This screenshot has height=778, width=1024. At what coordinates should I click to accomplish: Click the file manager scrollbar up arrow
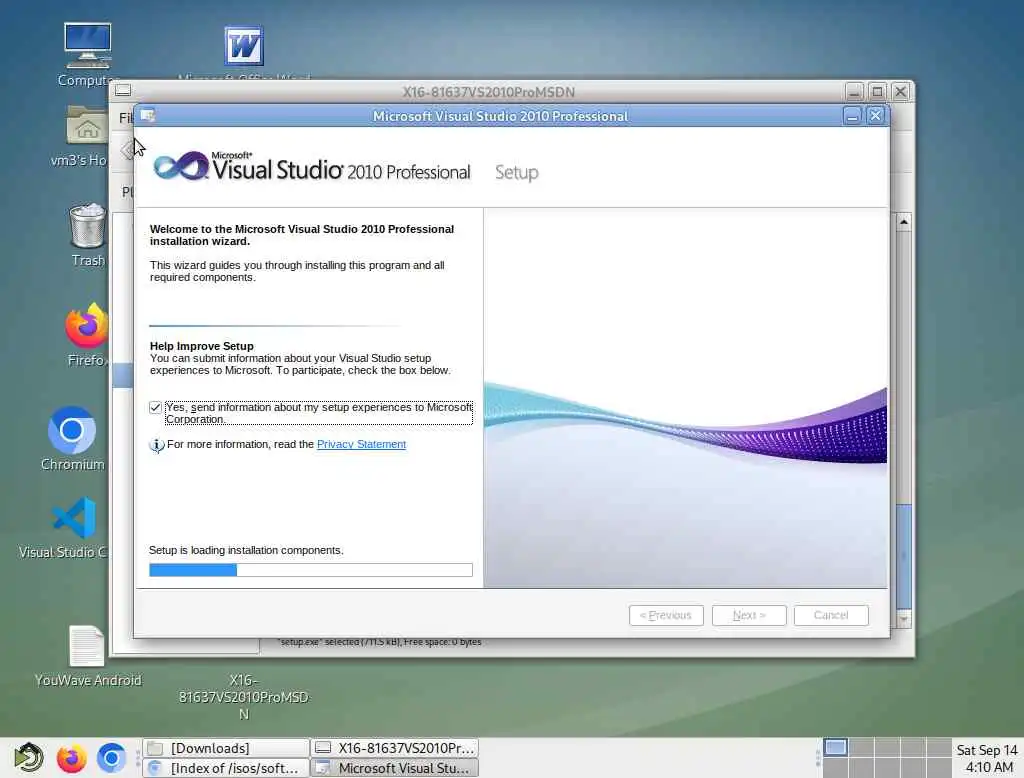(904, 223)
